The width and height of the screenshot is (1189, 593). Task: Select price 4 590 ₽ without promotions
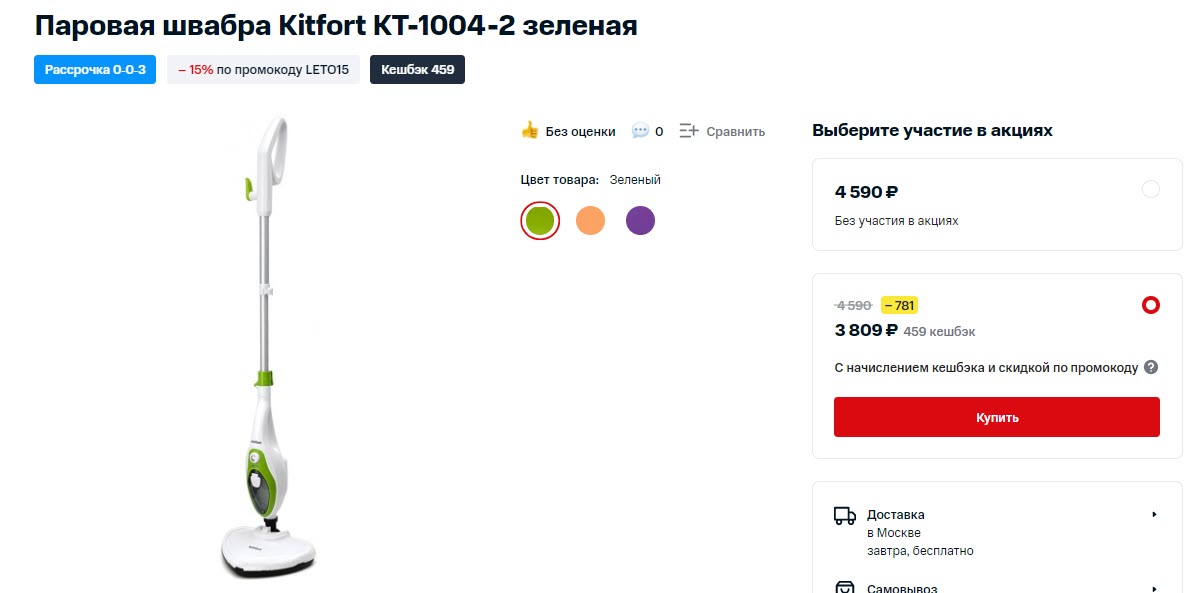pos(1150,189)
